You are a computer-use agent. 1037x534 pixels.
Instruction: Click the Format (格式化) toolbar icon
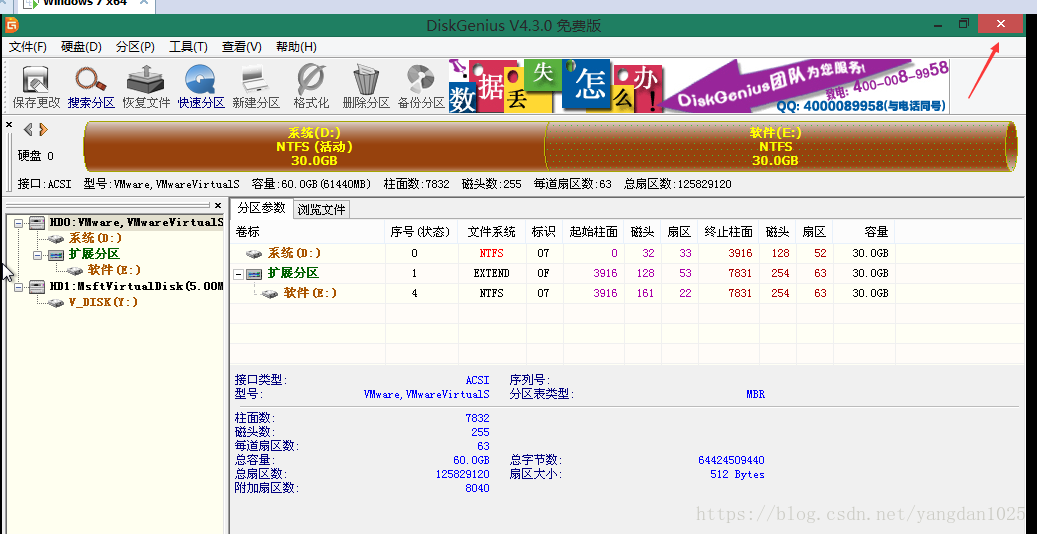click(311, 87)
